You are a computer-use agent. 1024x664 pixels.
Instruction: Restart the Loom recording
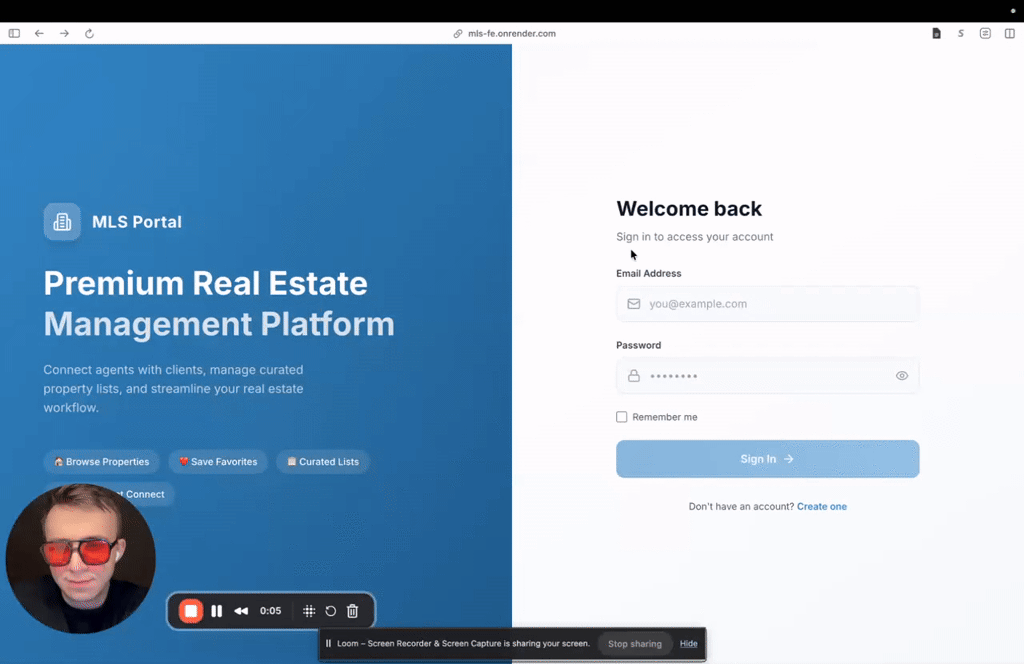[330, 610]
